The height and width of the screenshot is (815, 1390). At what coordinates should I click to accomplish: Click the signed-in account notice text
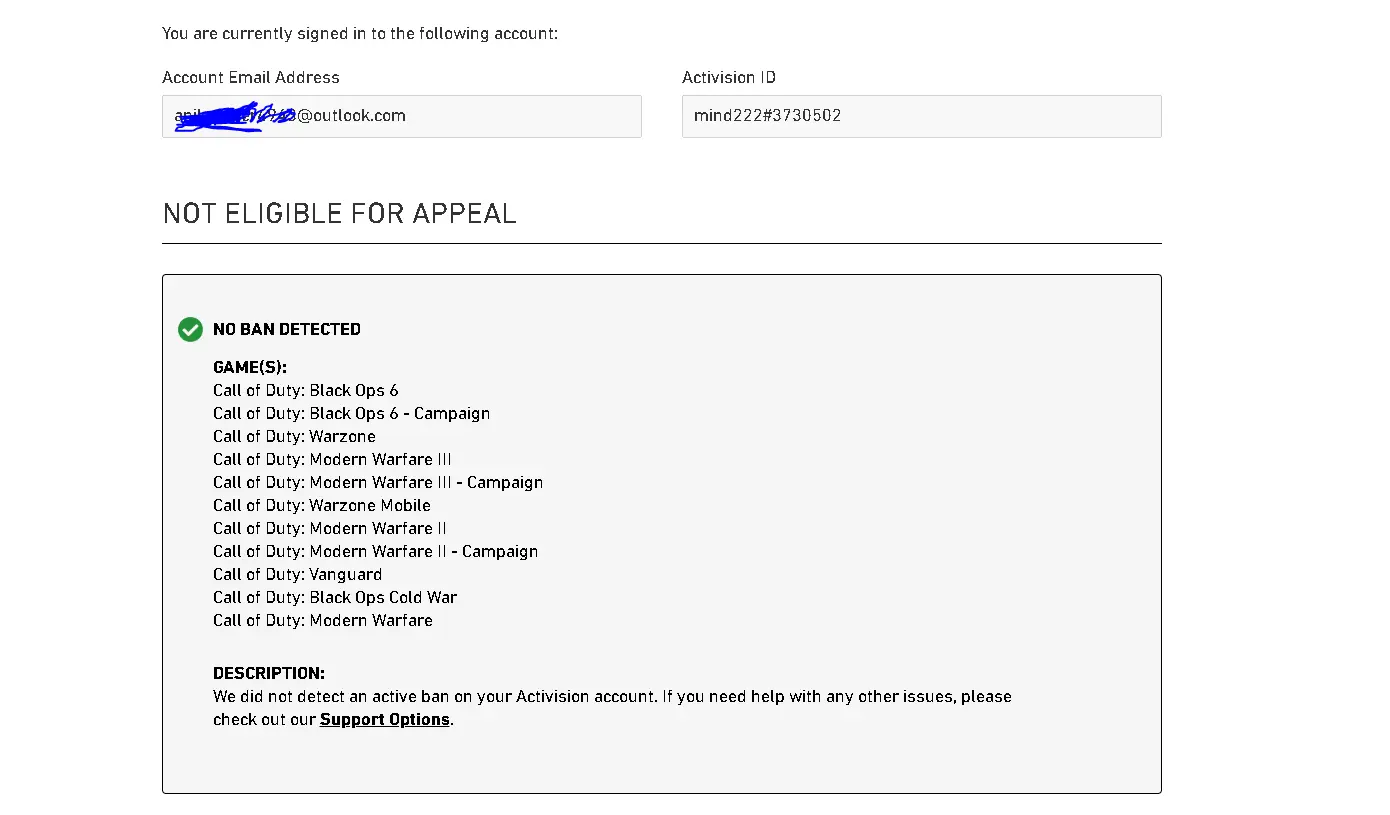point(360,33)
